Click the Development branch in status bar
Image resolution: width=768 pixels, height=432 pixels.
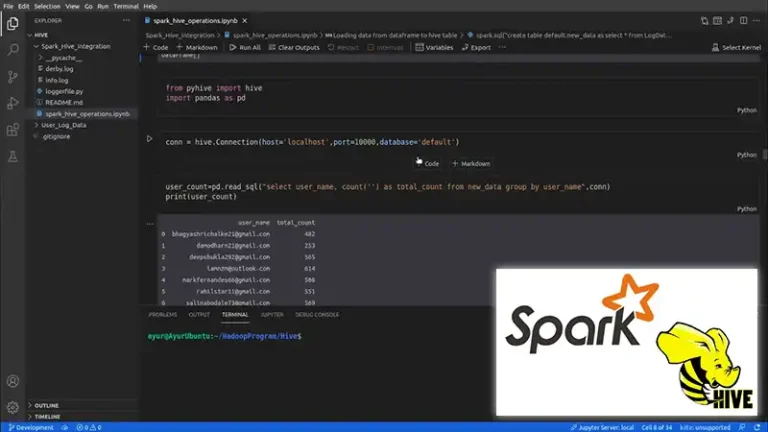[31, 428]
